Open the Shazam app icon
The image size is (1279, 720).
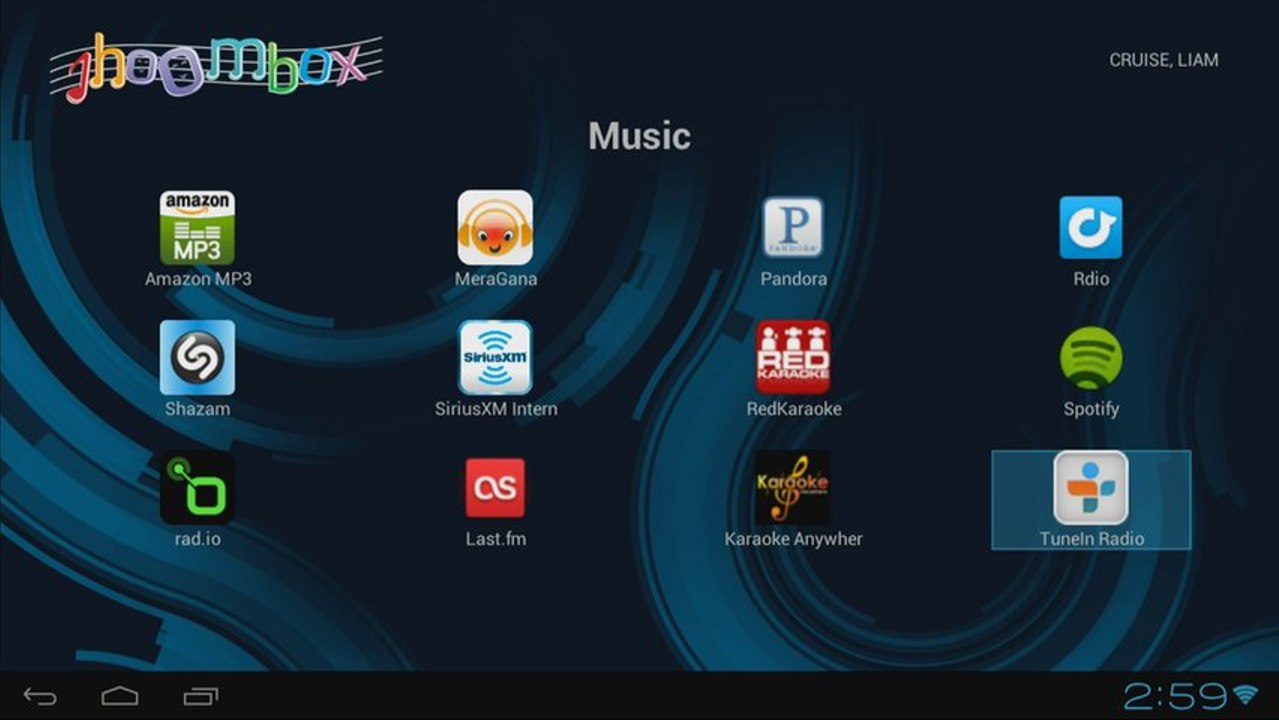[x=197, y=358]
